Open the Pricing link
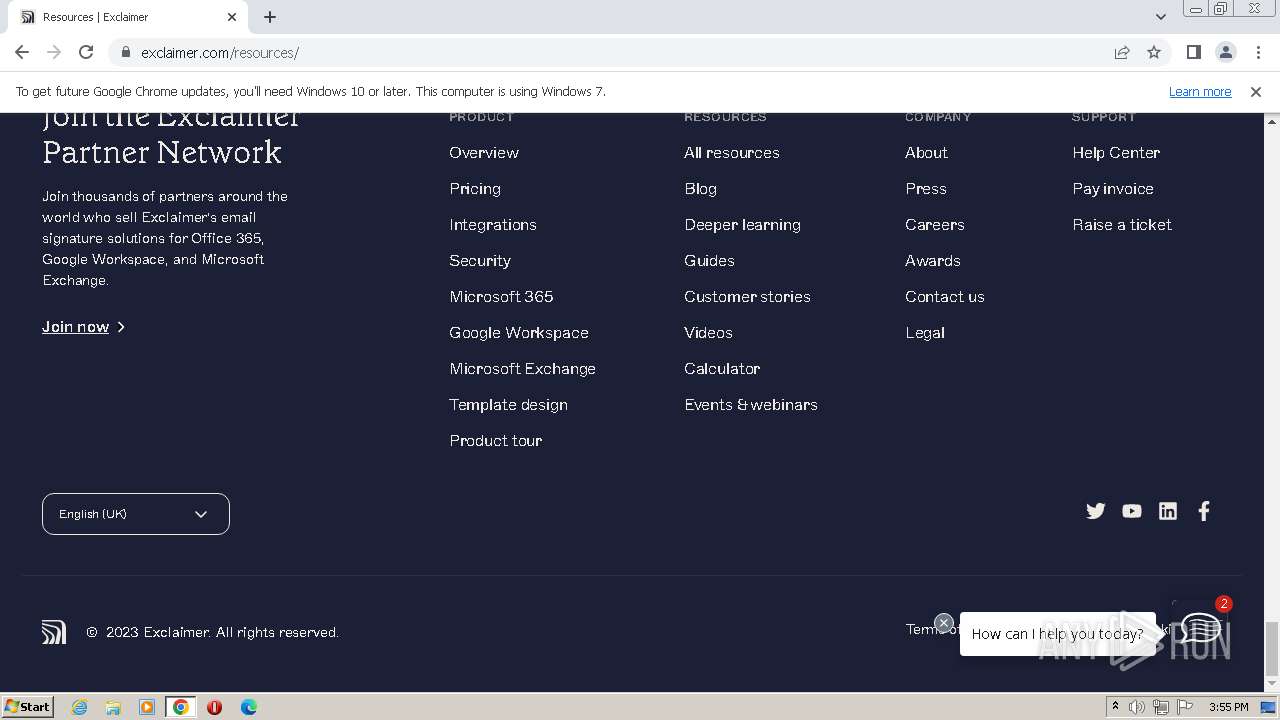The image size is (1280, 720). click(x=475, y=189)
